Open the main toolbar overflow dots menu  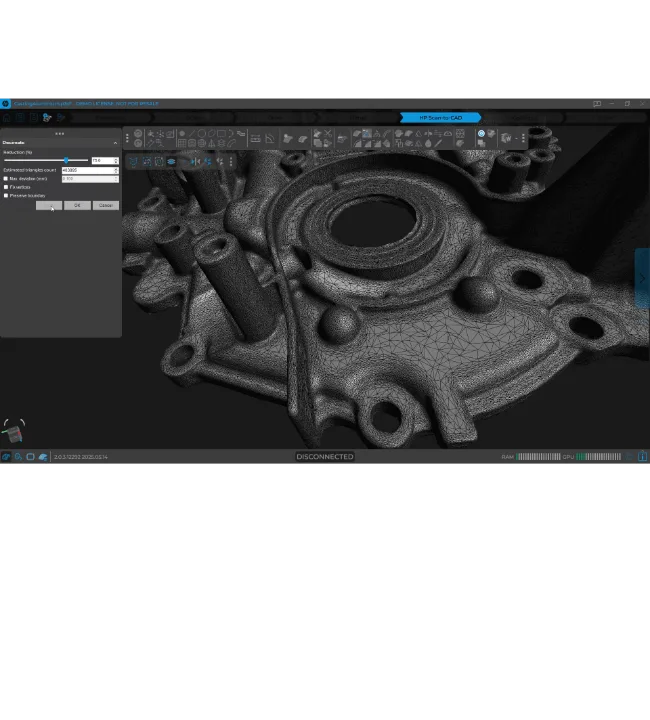[x=523, y=138]
